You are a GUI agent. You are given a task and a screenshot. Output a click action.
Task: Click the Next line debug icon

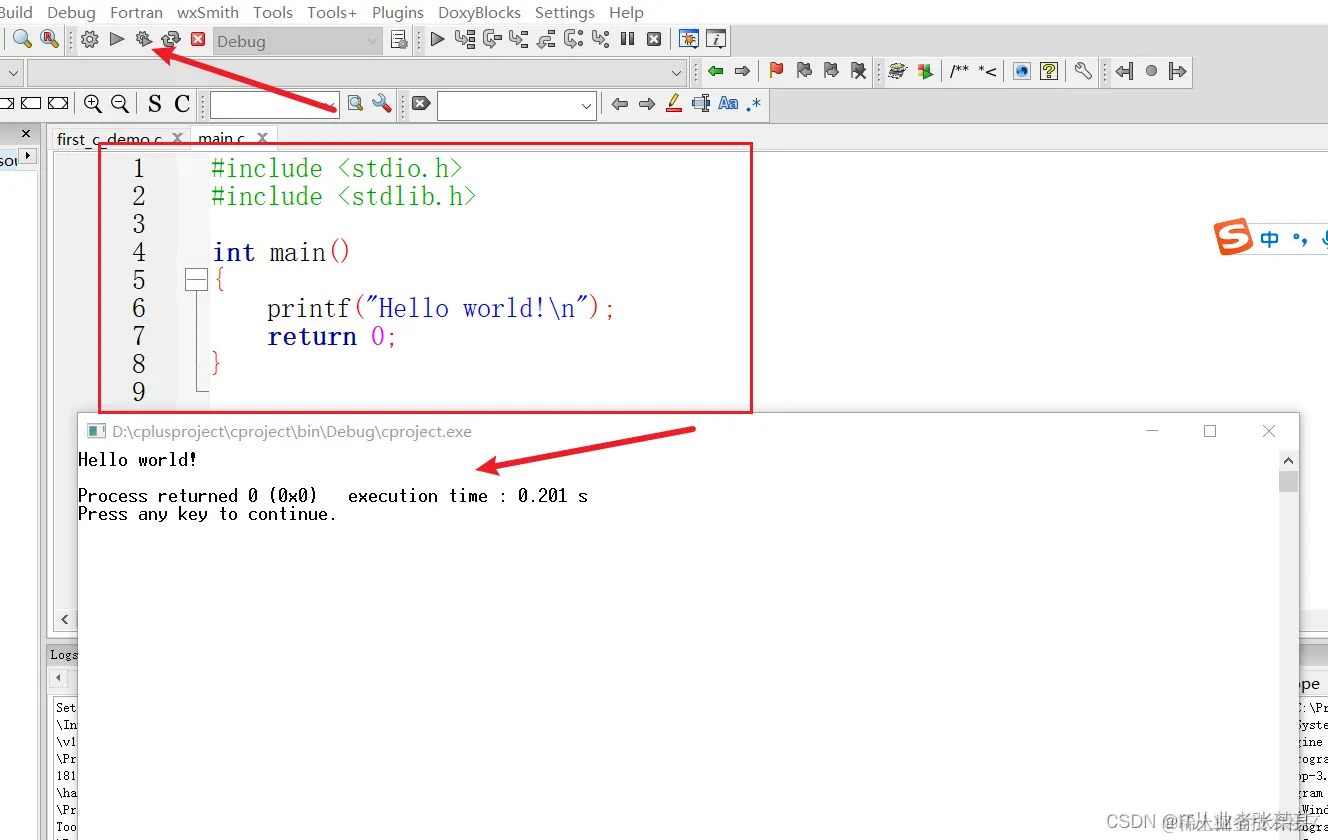pyautogui.click(x=492, y=39)
